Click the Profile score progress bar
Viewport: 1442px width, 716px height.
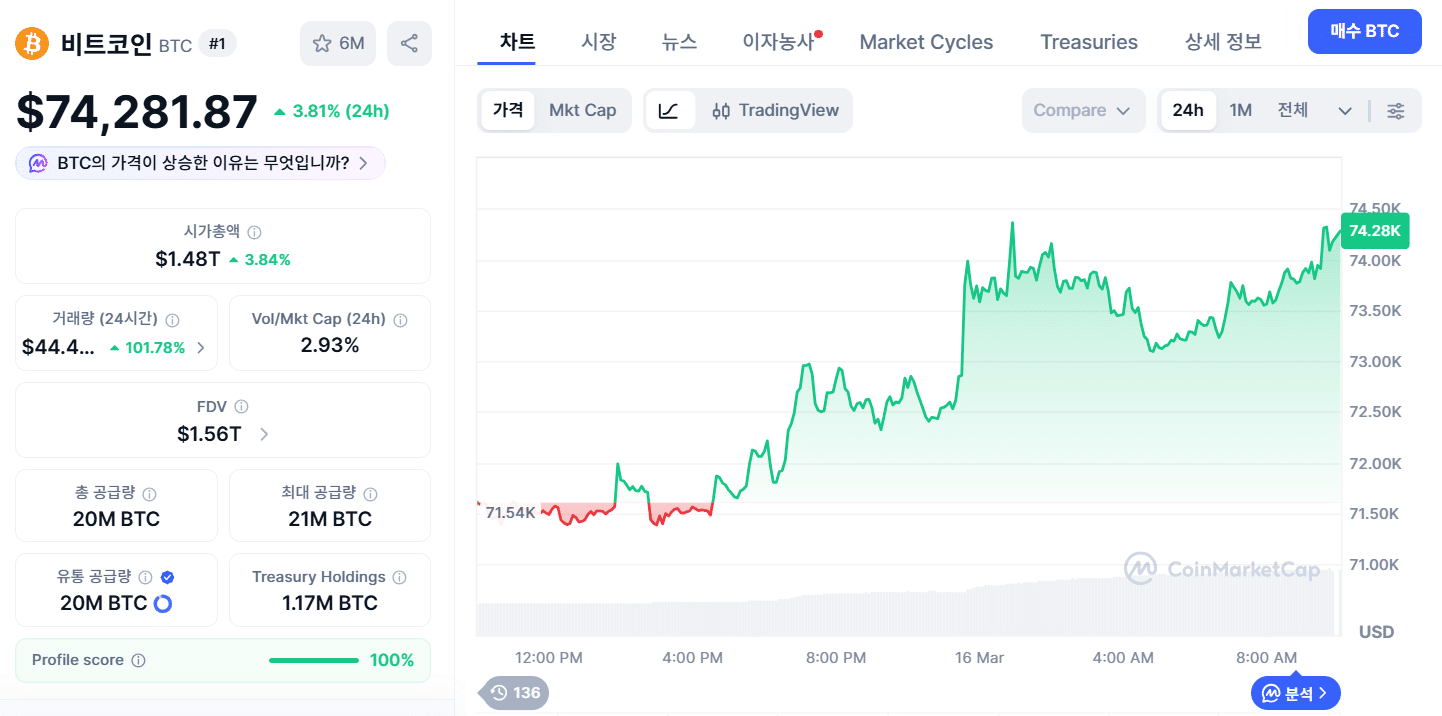tap(313, 660)
